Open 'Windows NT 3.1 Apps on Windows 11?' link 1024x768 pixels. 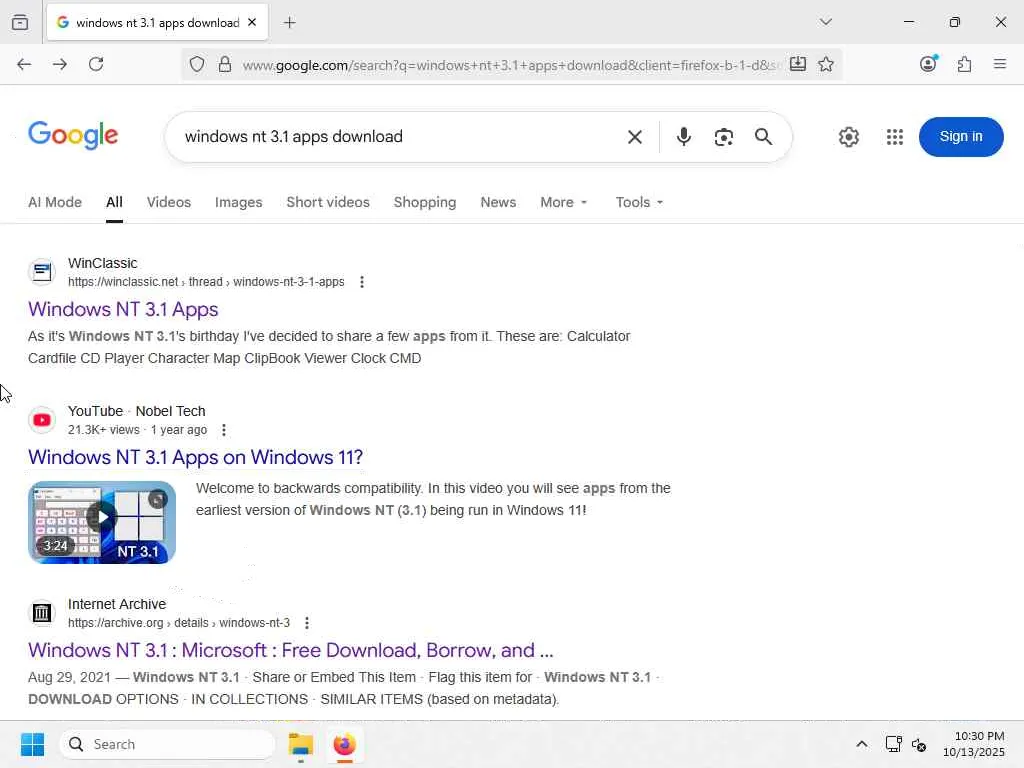click(195, 456)
